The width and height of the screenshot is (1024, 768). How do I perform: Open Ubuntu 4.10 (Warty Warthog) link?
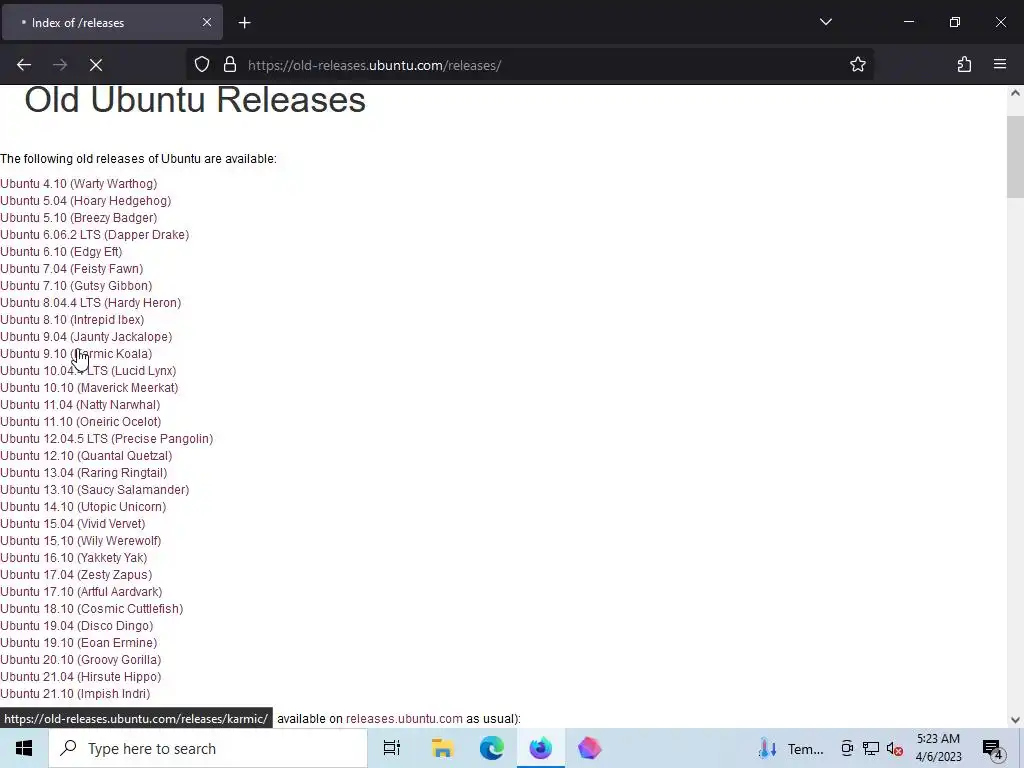click(78, 184)
